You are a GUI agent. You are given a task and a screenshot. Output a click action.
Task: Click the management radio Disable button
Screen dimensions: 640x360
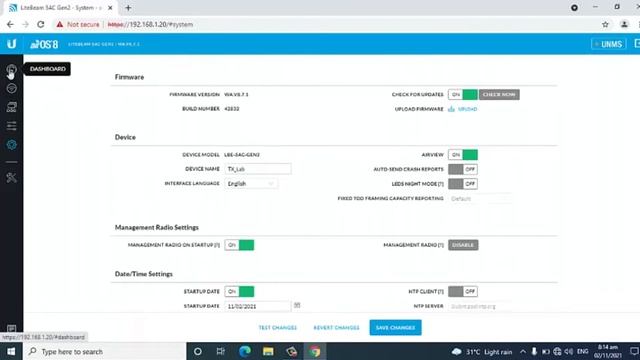[x=463, y=245]
